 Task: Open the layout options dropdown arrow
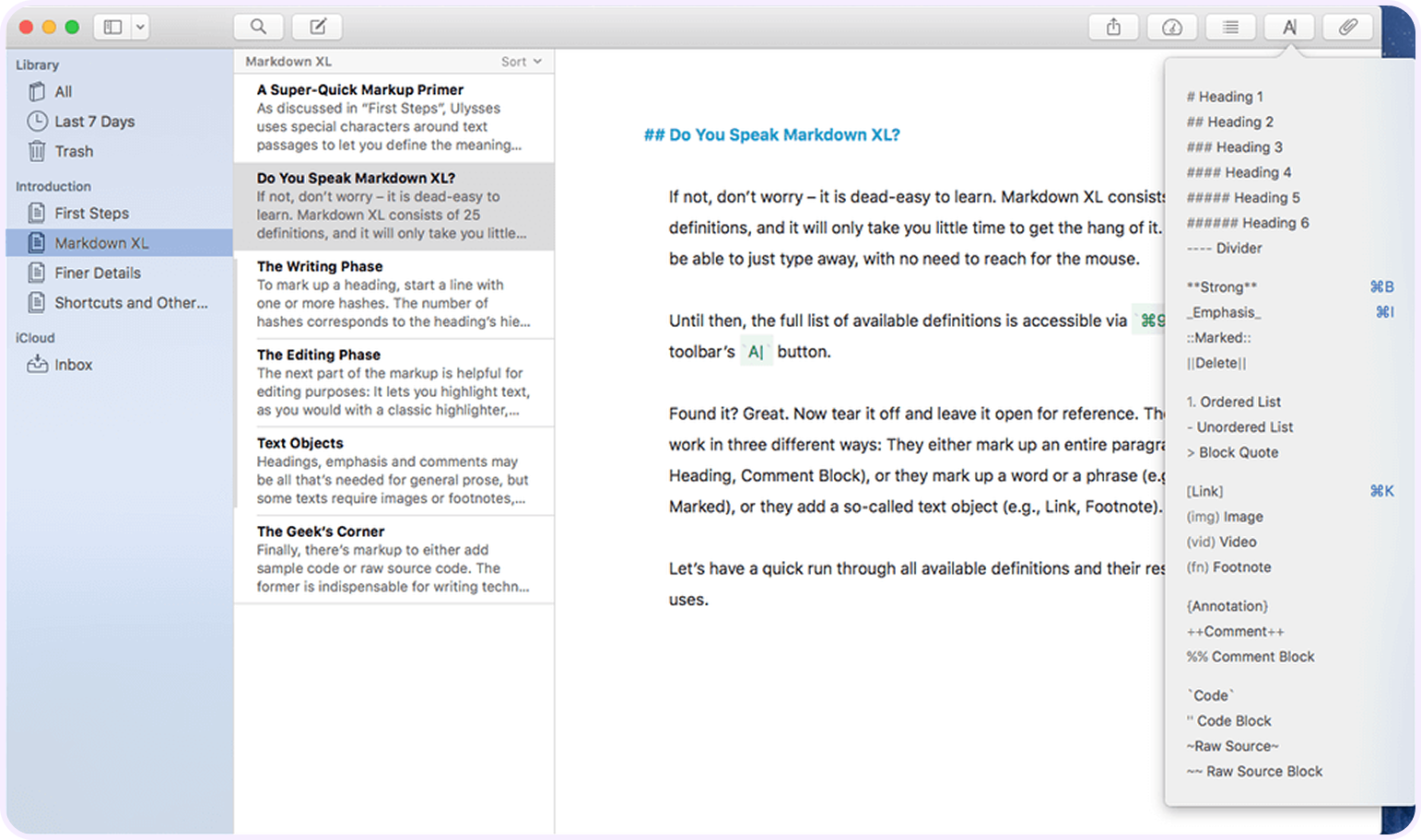pyautogui.click(x=140, y=27)
